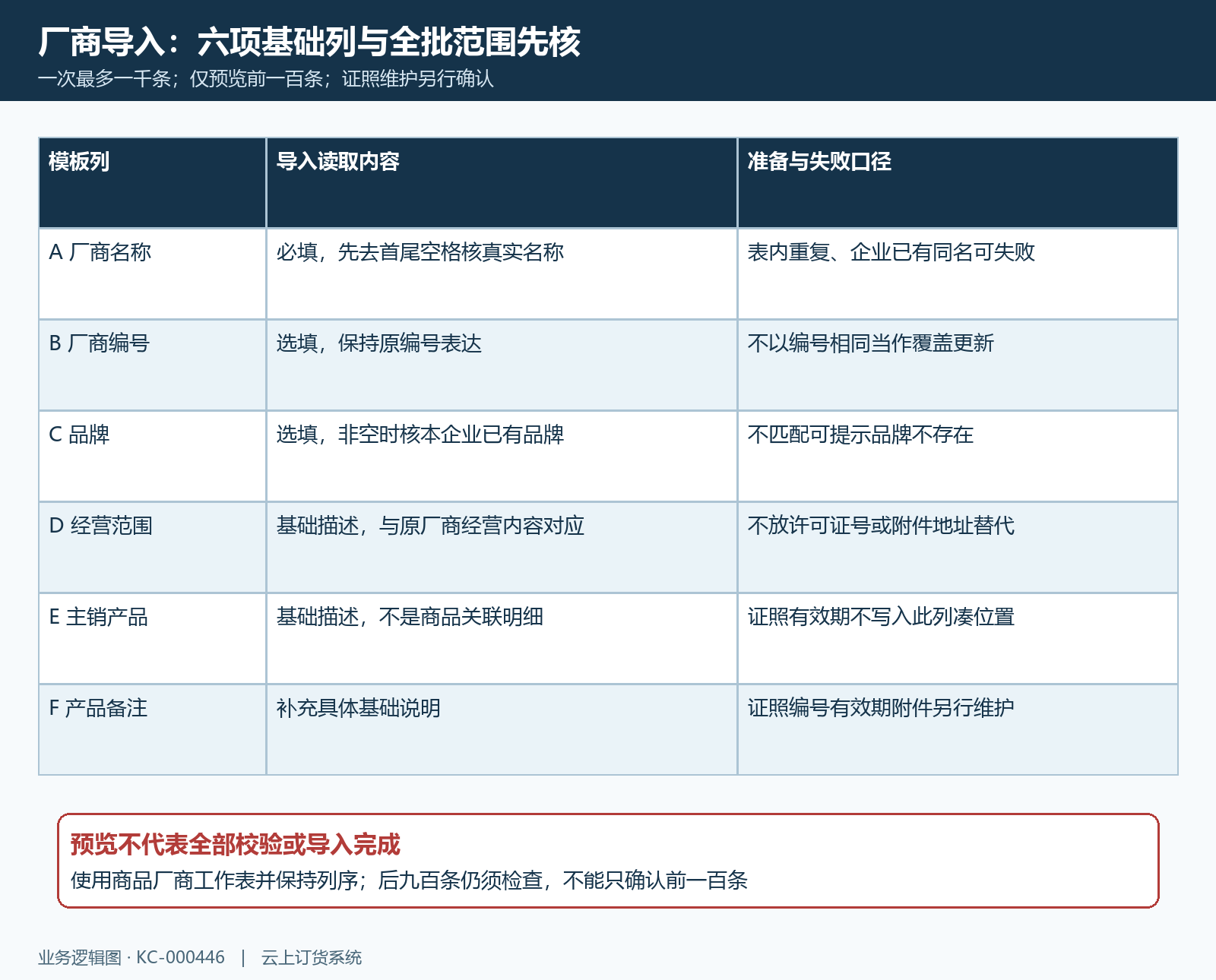This screenshot has width=1216, height=980.
Task: Click 证照有效期不写入此列凑位置 cell
Action: [x=958, y=639]
